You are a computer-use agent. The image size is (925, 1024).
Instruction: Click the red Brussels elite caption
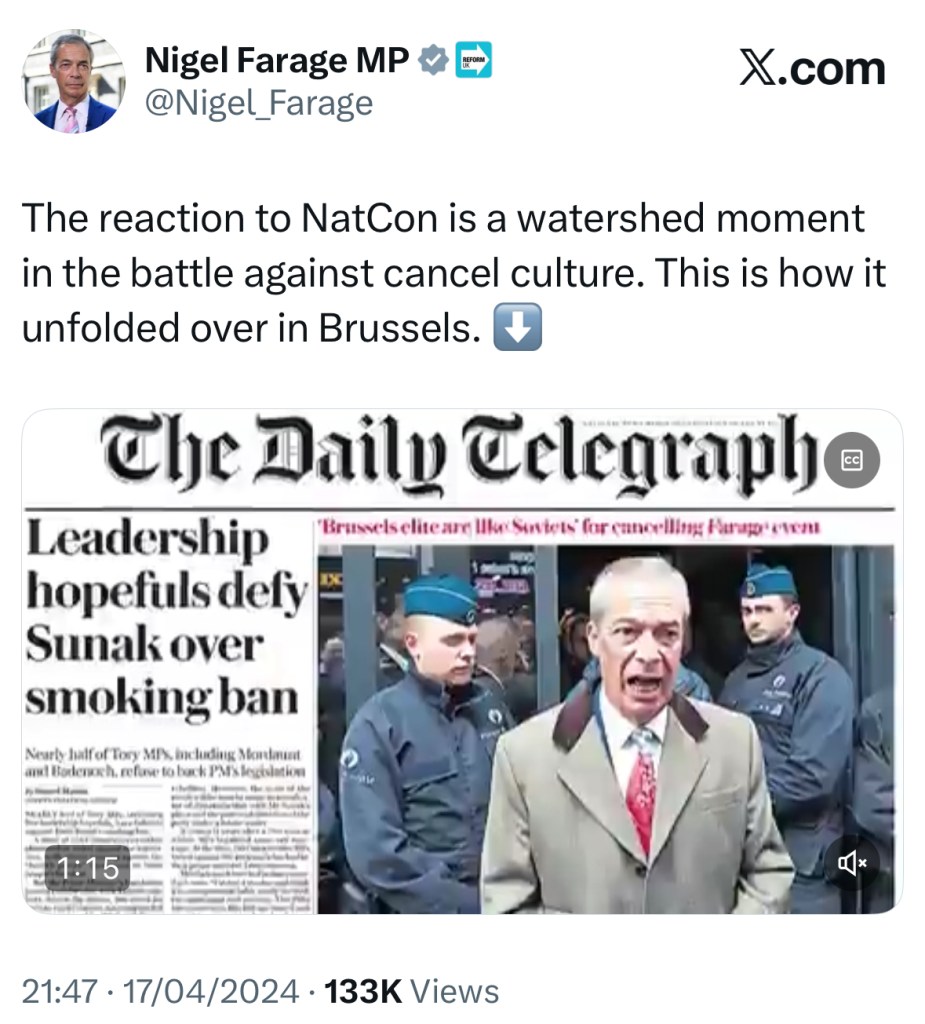[568, 526]
